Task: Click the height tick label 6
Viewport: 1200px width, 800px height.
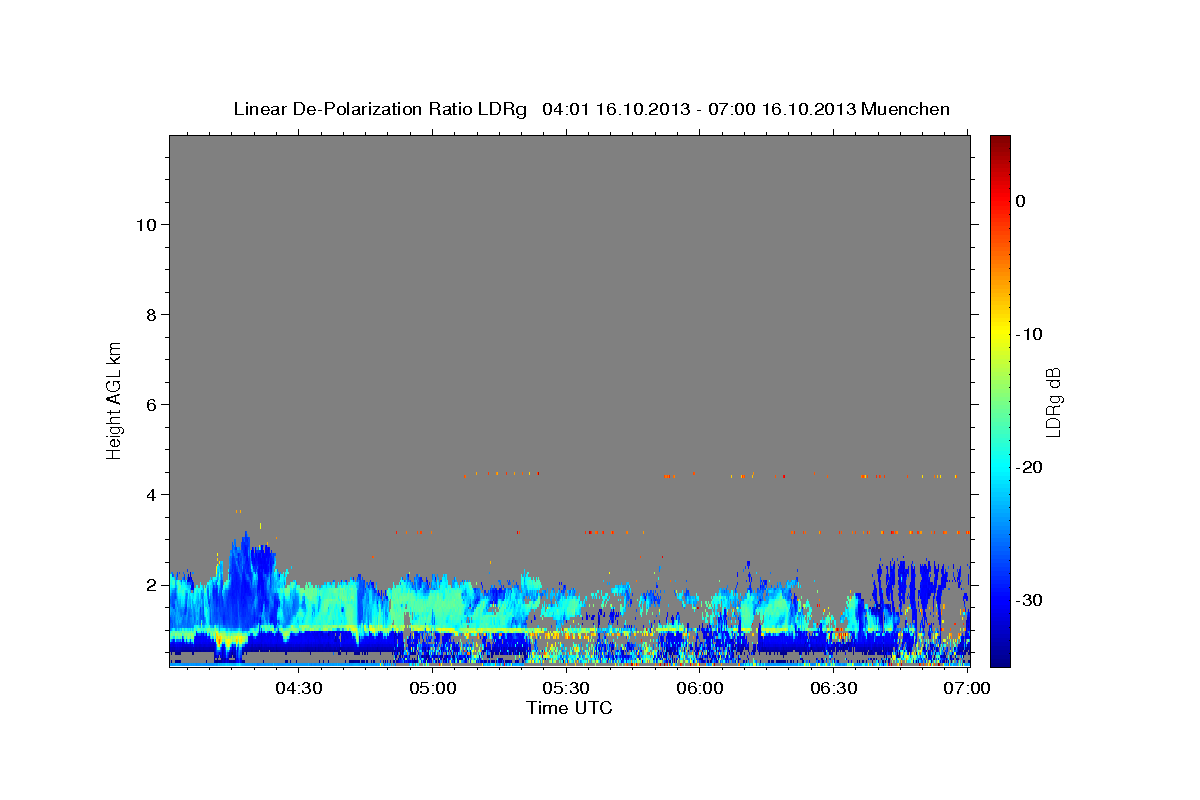Action: tap(150, 404)
